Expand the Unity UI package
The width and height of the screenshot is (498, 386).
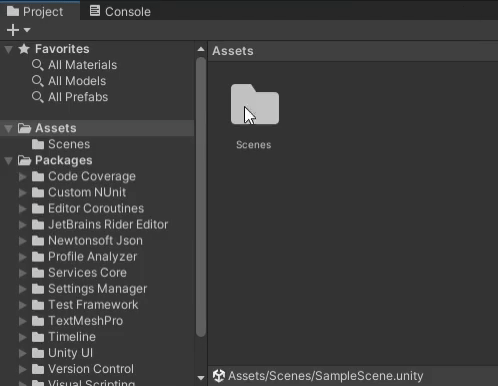(x=22, y=353)
